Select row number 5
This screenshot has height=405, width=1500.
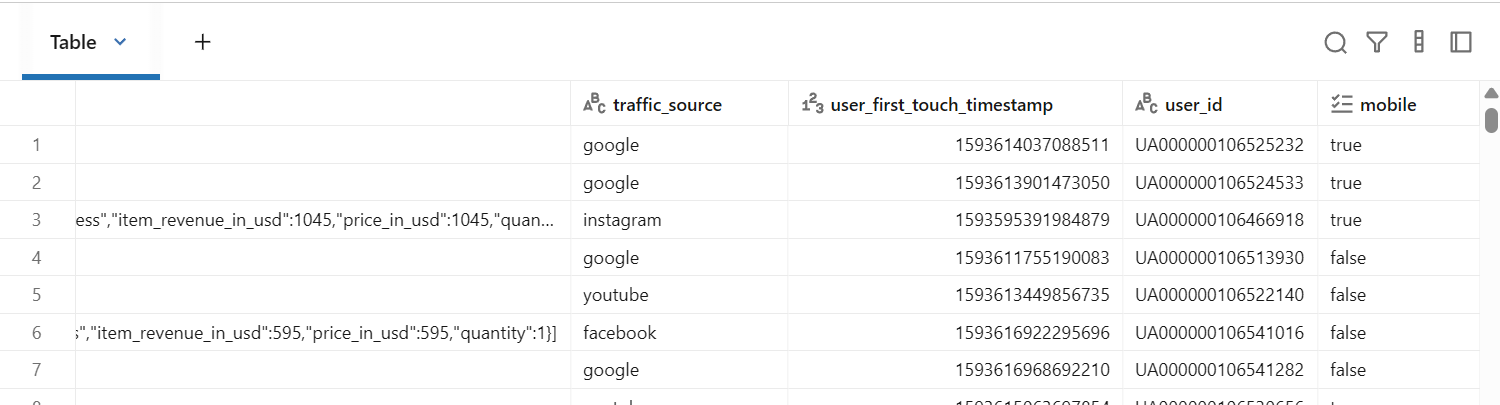point(37,295)
